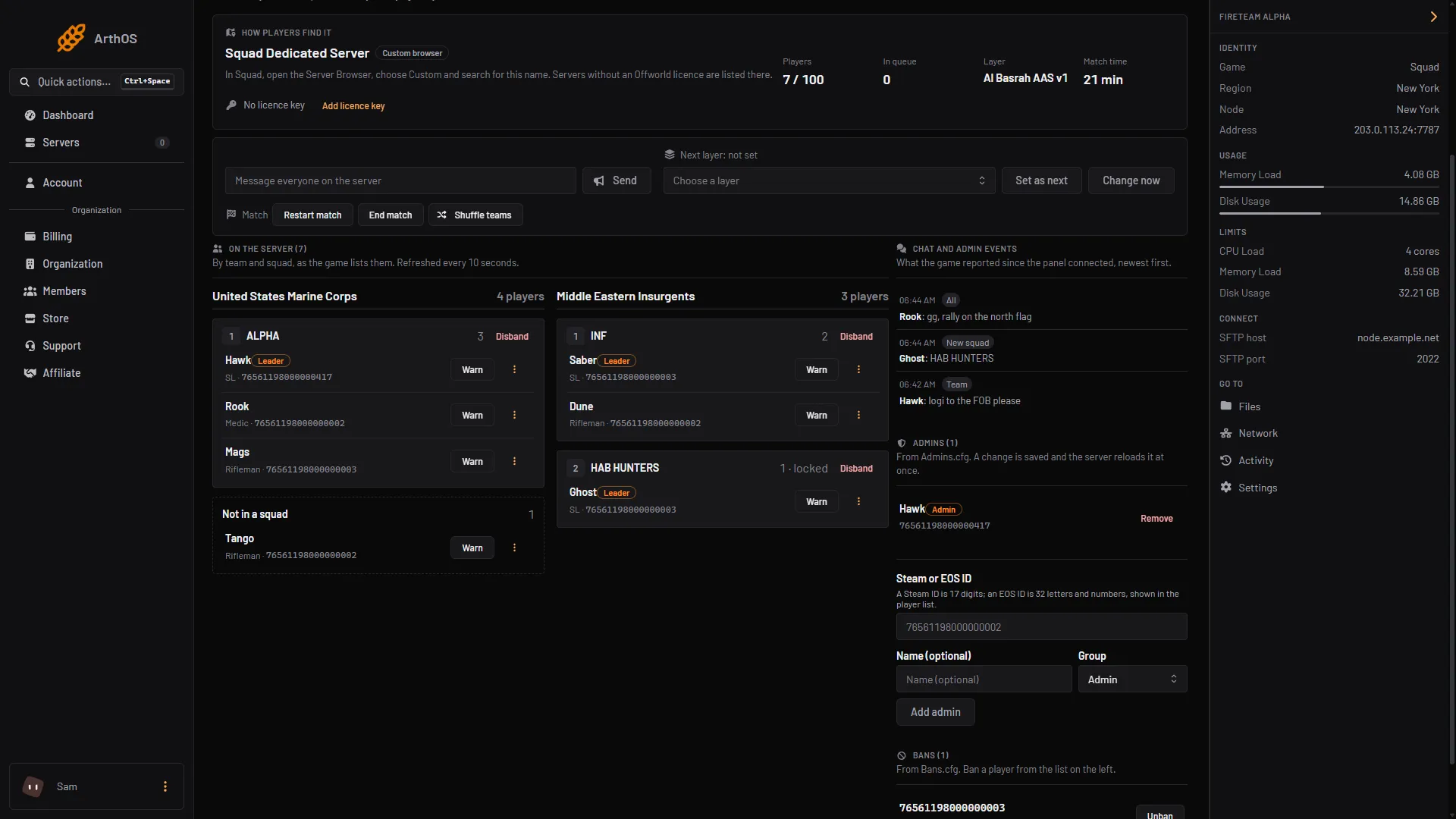Screen dimensions: 1456x819
Task: Open Quick actions search box
Action: [x=96, y=81]
